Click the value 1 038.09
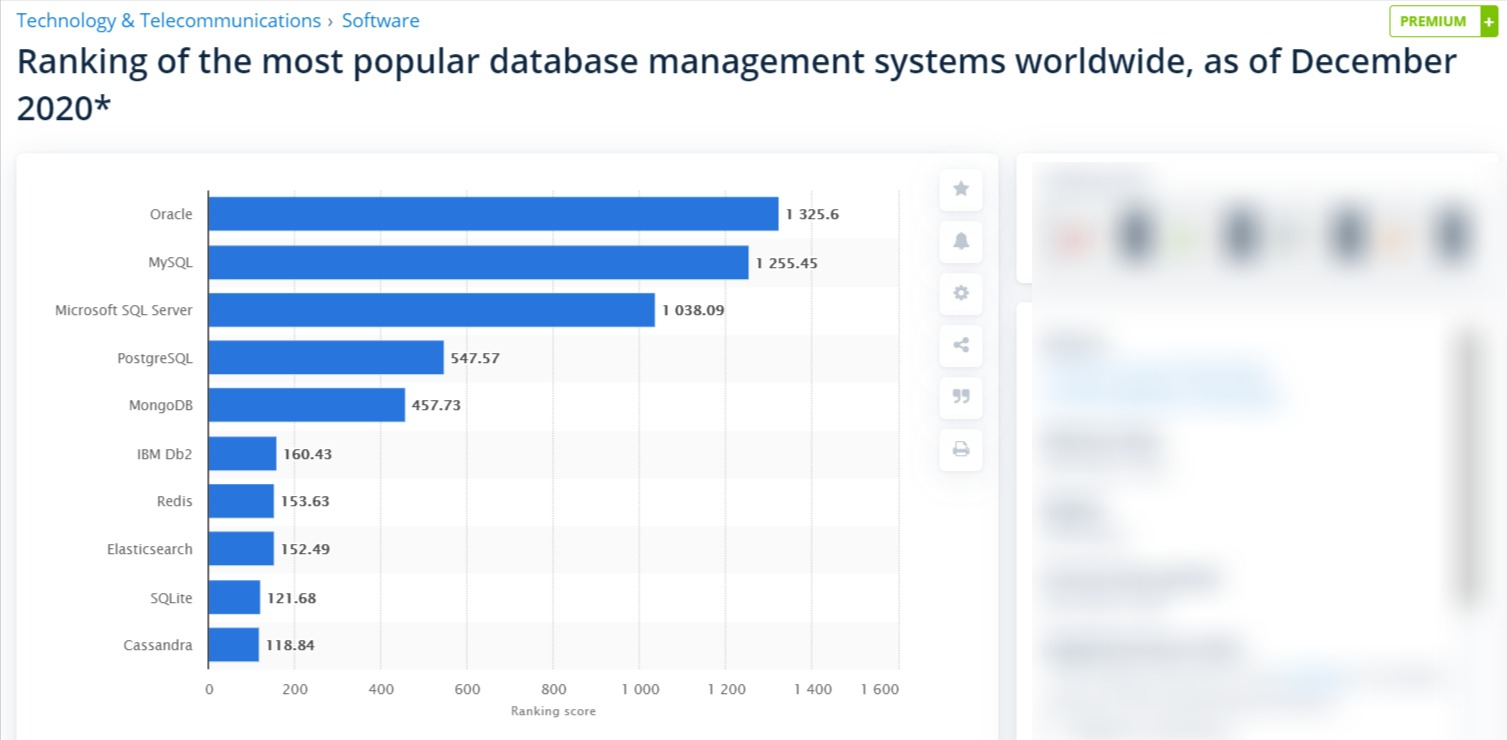Viewport: 1507px width, 740px height. click(x=693, y=310)
